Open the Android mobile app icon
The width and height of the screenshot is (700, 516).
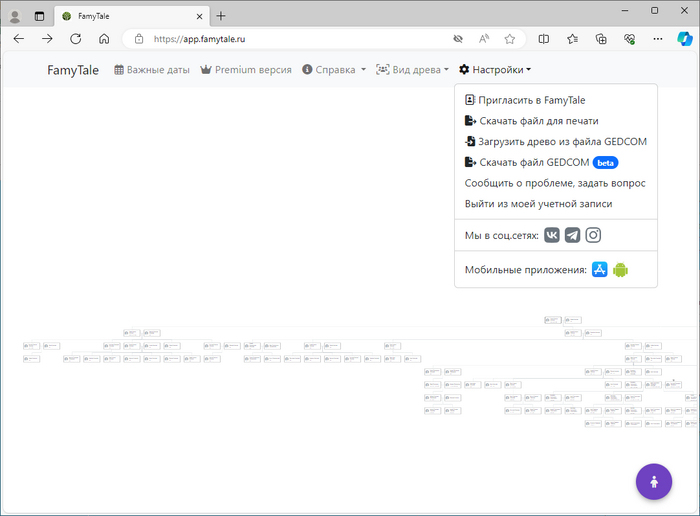pos(621,270)
